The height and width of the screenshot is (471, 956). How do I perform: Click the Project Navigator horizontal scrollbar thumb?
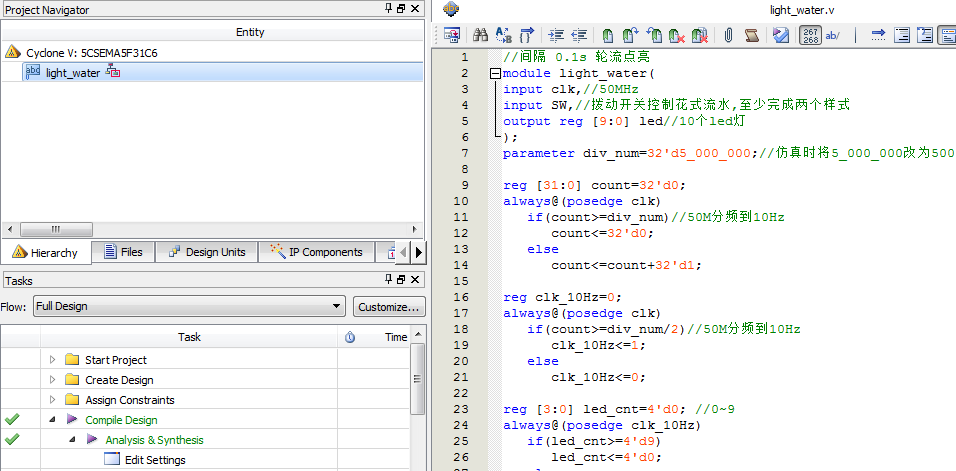pyautogui.click(x=56, y=229)
